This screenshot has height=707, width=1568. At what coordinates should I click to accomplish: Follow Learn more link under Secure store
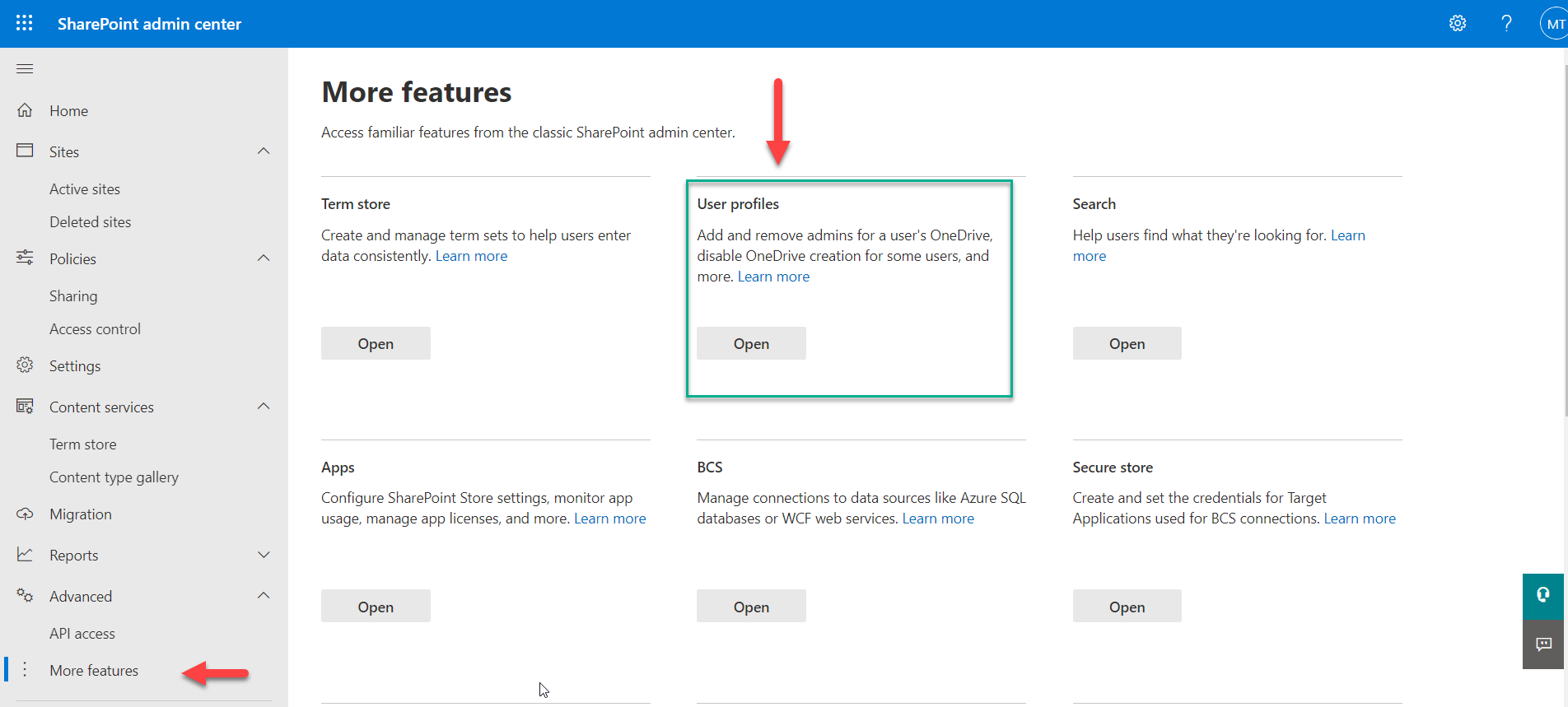[1360, 519]
